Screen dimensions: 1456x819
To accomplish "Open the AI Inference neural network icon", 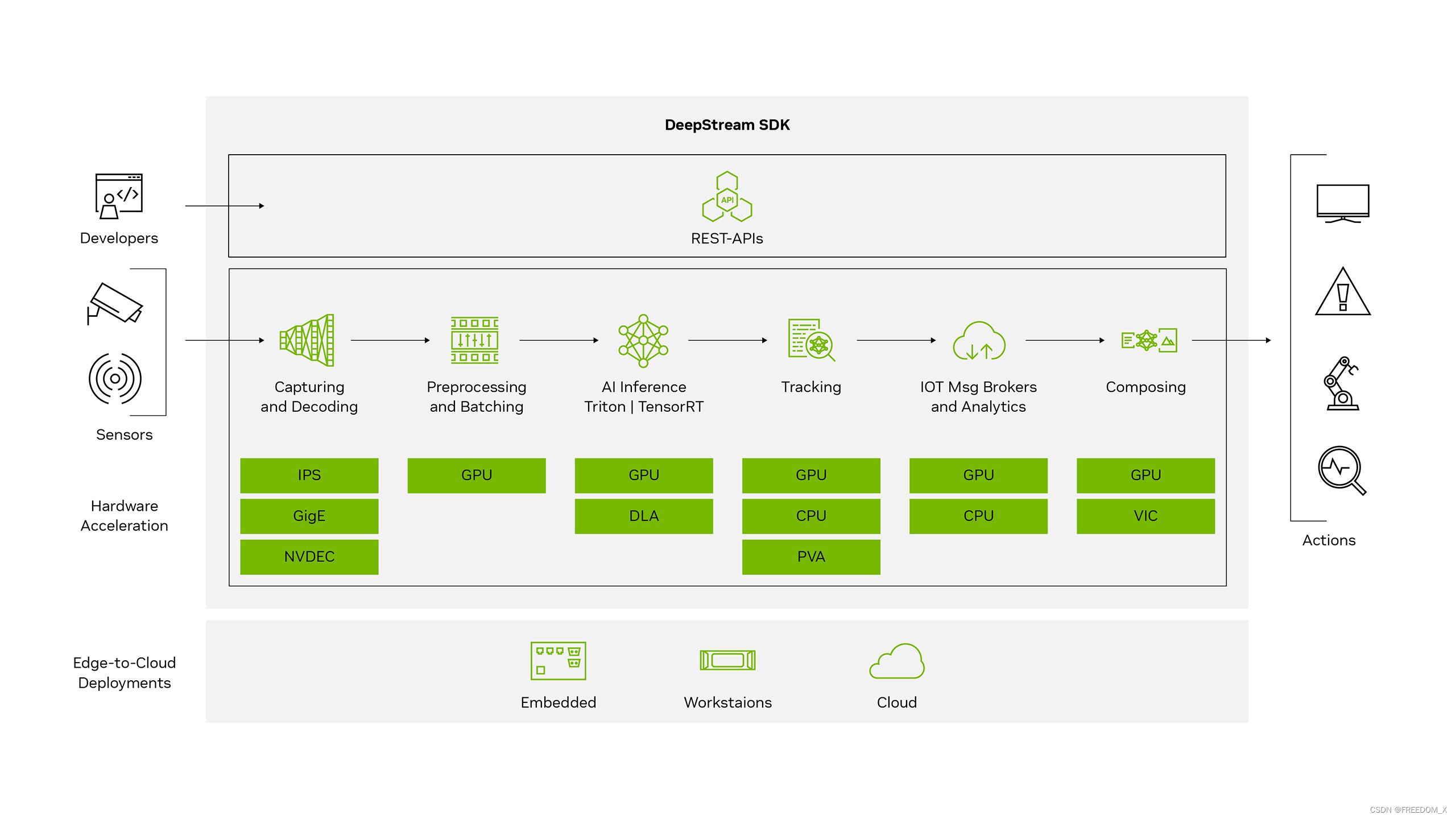I will click(x=643, y=340).
